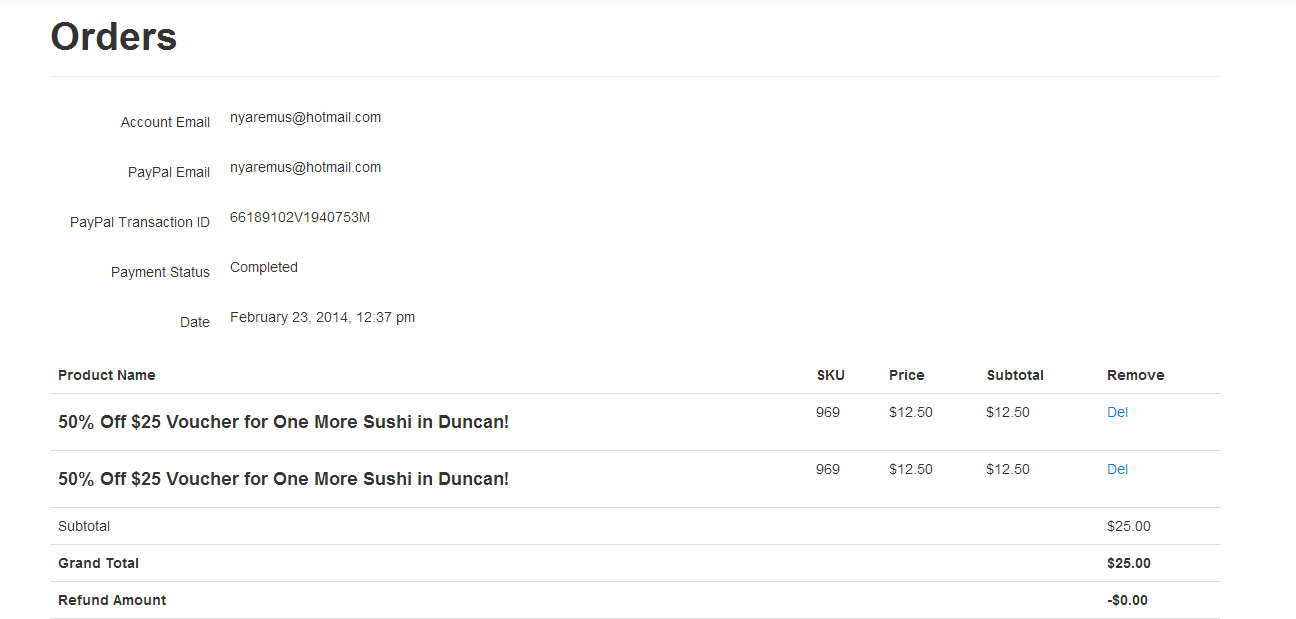Click the account email nyaremus@hotmail.com value
This screenshot has width=1296, height=619.
point(305,117)
